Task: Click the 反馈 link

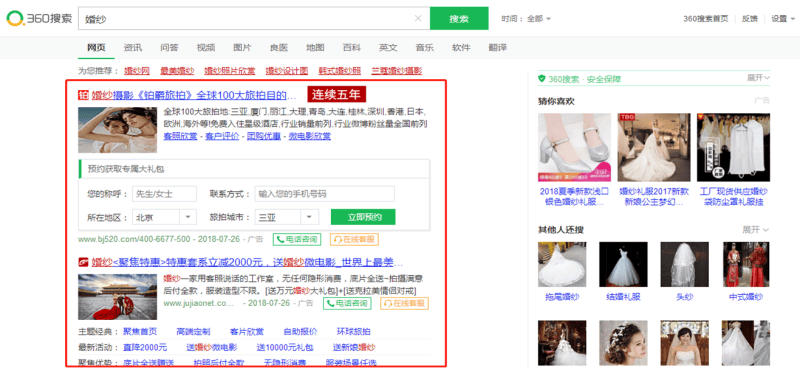Action: point(749,19)
